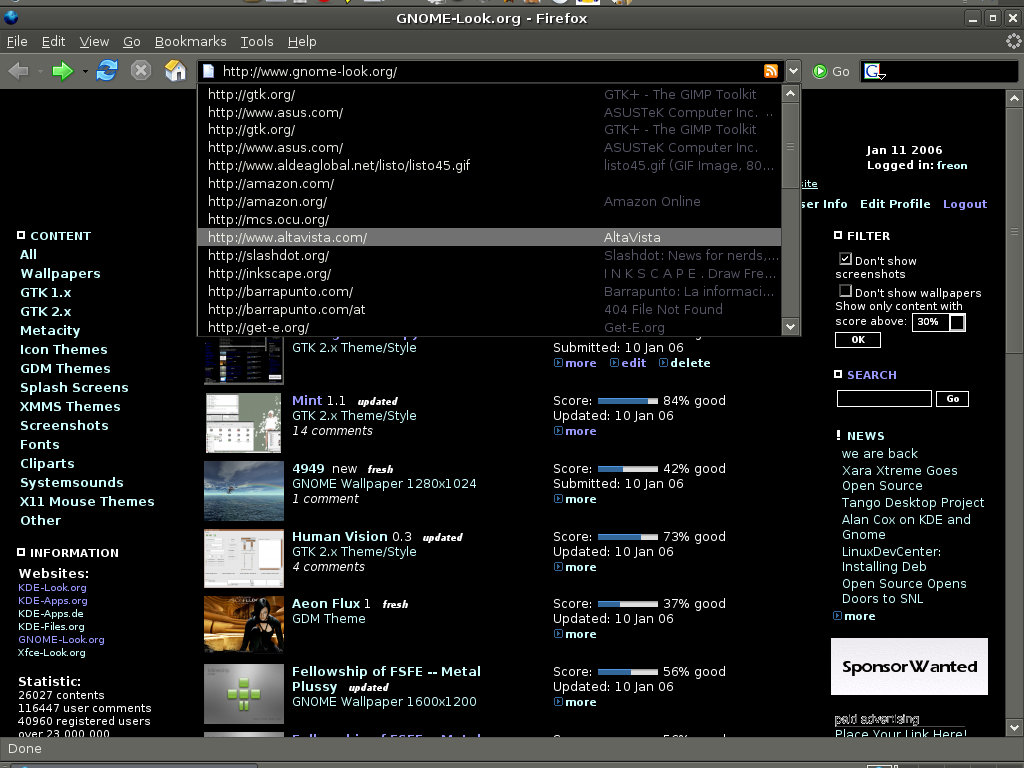Click the window menu globe icon in title bar
The image size is (1024, 768).
point(10,18)
